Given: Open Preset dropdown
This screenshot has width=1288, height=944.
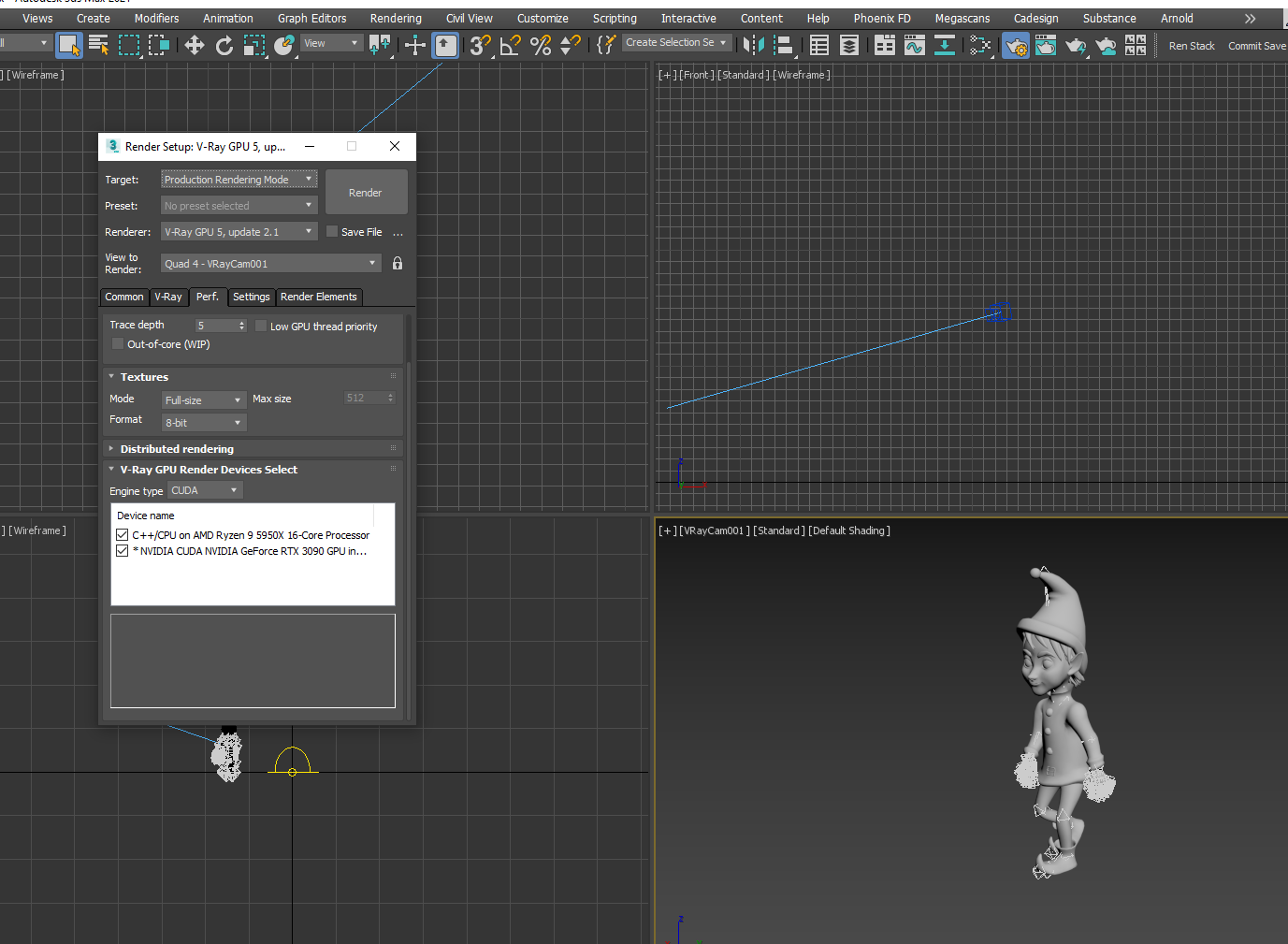Looking at the screenshot, I should click(239, 206).
